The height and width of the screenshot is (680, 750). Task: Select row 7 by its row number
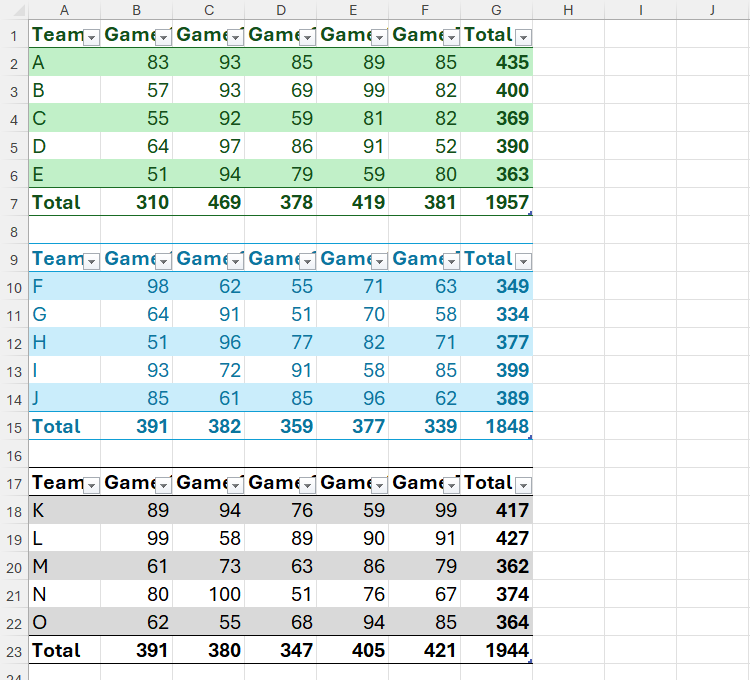[x=14, y=202]
